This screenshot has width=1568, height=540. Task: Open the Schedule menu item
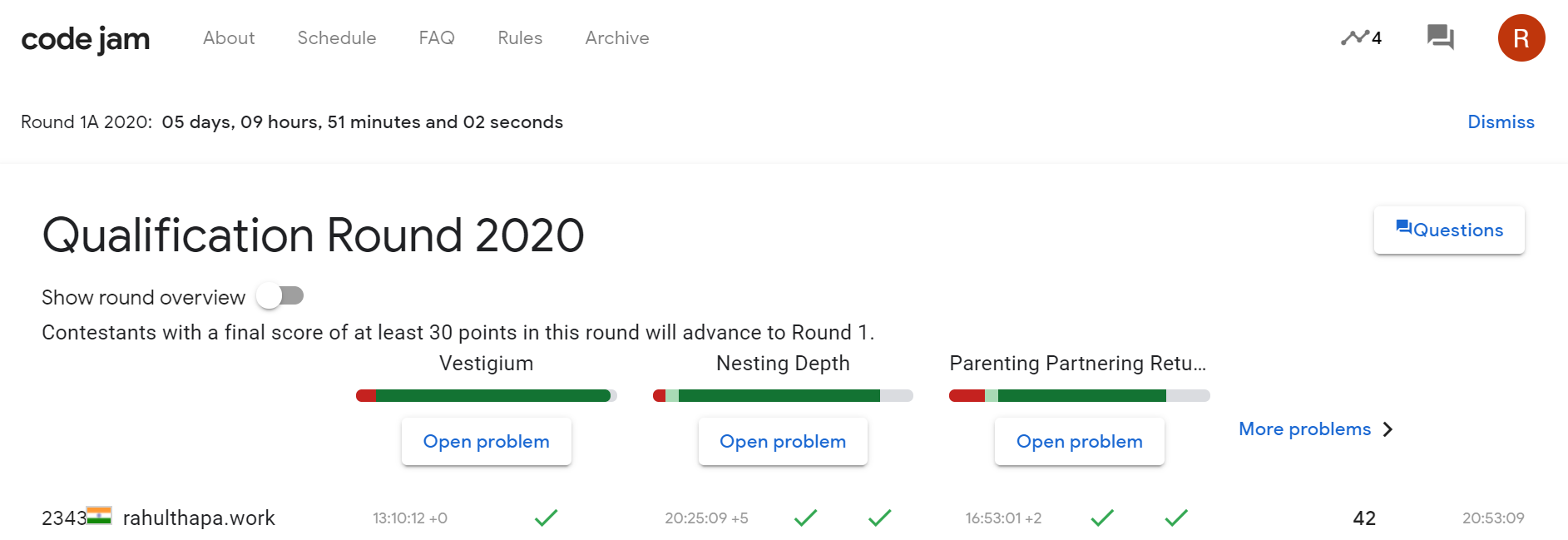[337, 38]
